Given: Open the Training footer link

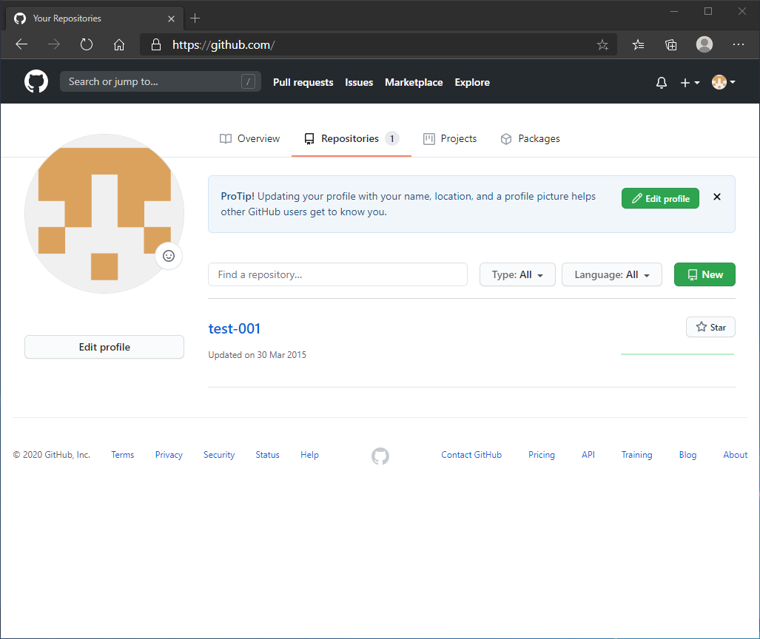Looking at the screenshot, I should pyautogui.click(x=637, y=455).
